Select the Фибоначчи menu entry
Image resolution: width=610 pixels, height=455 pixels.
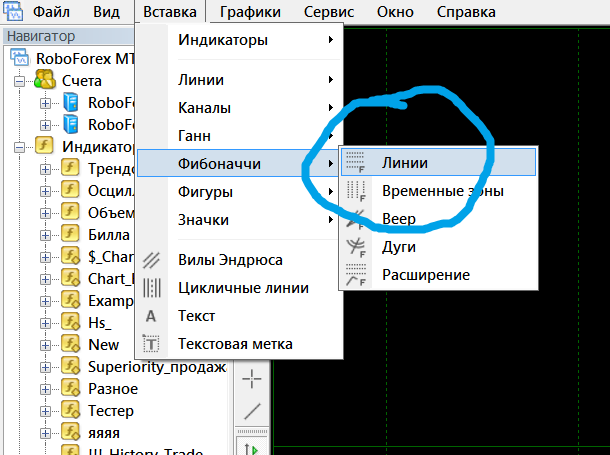point(239,163)
